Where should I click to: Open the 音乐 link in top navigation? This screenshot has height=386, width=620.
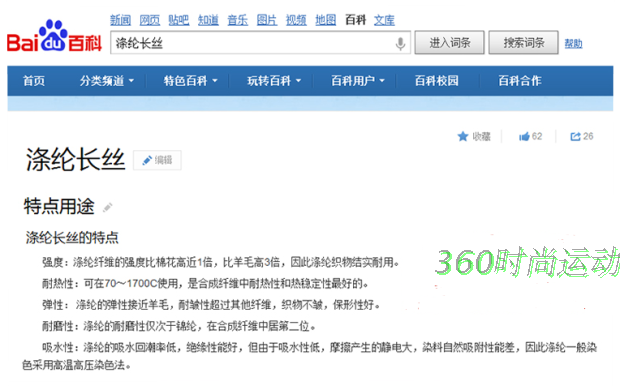[237, 20]
